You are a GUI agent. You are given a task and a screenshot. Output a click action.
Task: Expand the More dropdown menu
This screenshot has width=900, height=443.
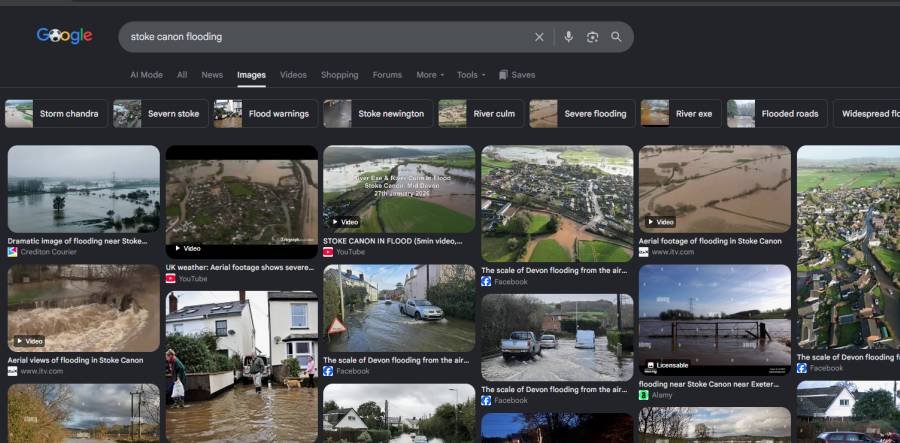(x=430, y=75)
